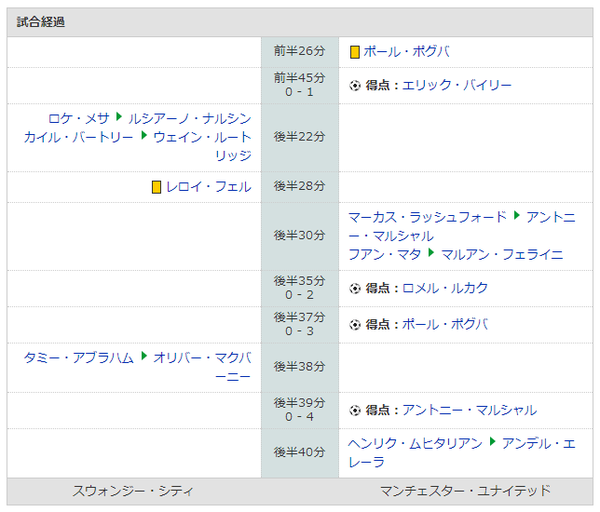Image resolution: width=600 pixels, height=512 pixels.
Task: Click green substitution arrow after カイル・バートリー
Action: (144, 135)
